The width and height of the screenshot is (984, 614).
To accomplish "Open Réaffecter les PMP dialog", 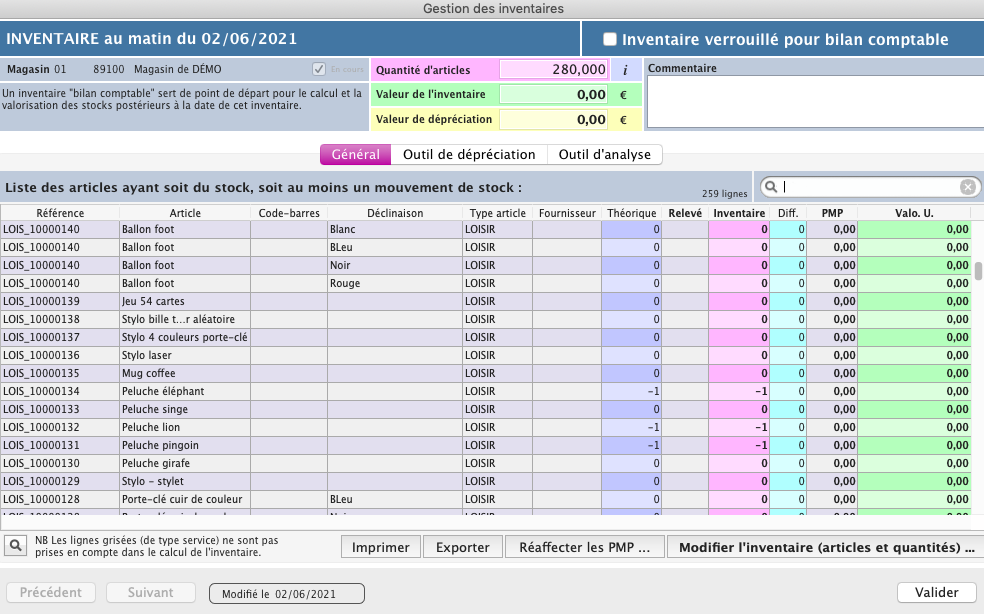I will tap(585, 548).
